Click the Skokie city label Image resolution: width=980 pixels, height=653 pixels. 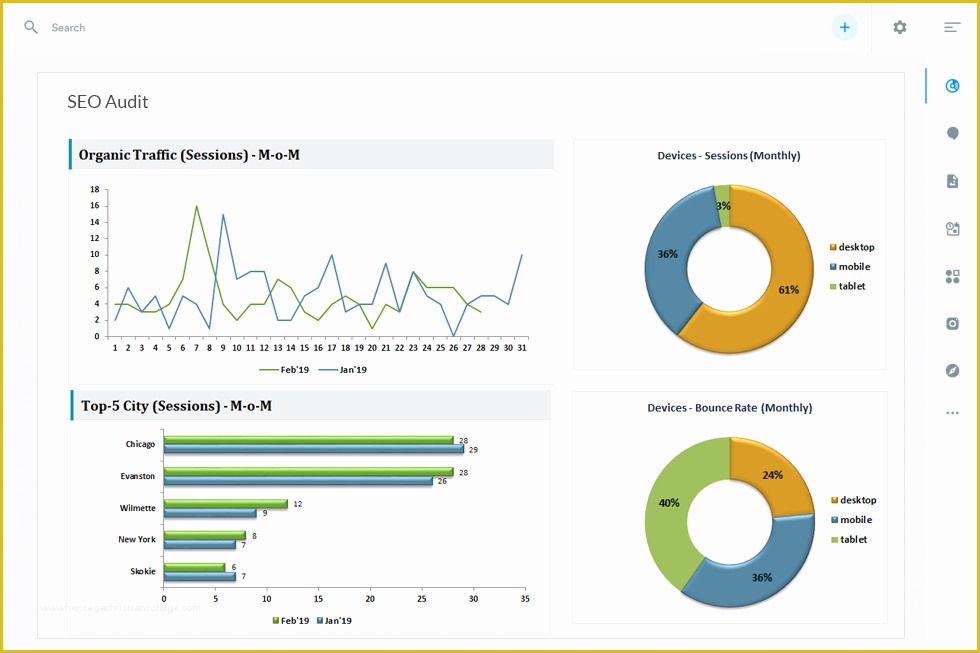point(142,571)
